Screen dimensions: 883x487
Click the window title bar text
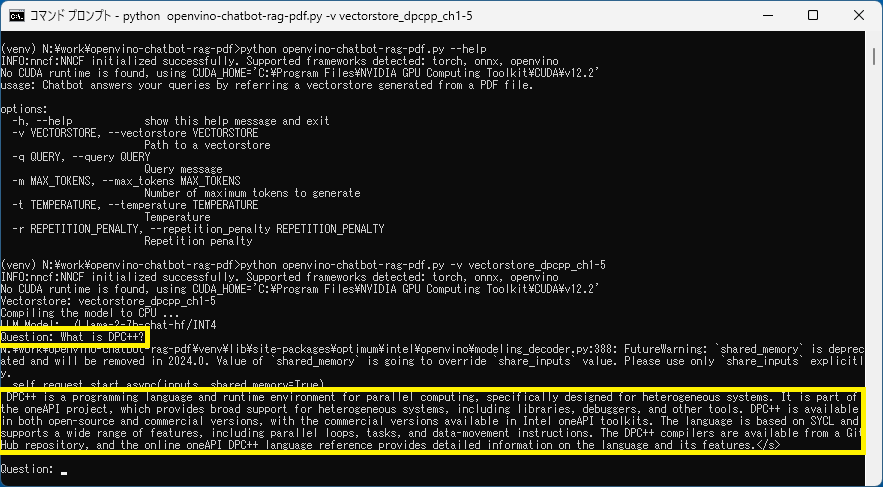pos(251,16)
